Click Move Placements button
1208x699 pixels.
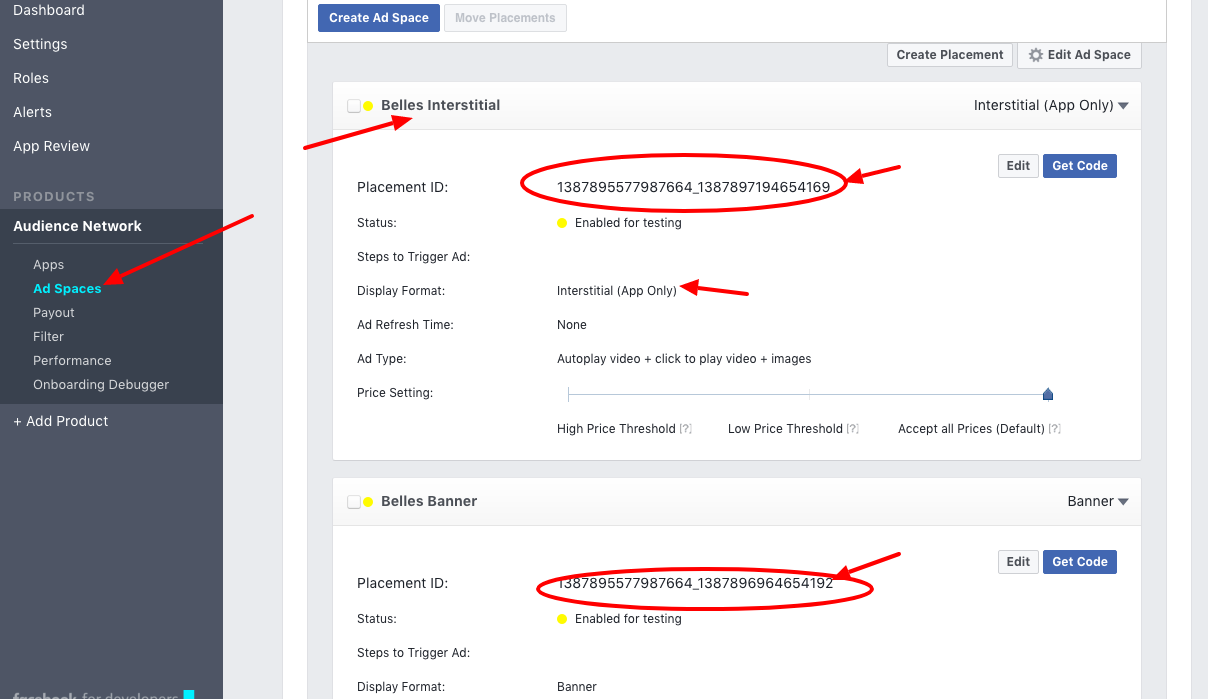(x=505, y=18)
